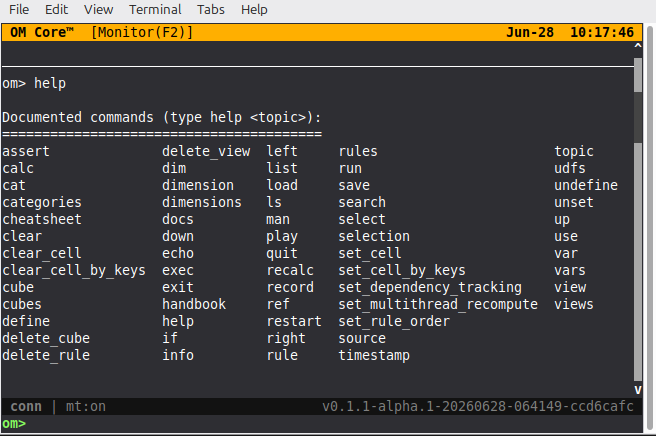Click the 'docs' command
Viewport: 656px width, 436px height.
click(x=178, y=219)
